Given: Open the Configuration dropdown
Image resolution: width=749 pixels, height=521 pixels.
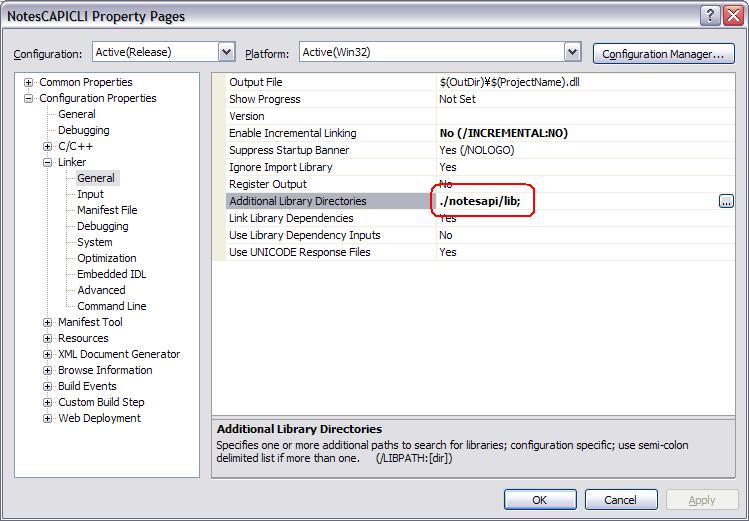Looking at the screenshot, I should tap(227, 52).
